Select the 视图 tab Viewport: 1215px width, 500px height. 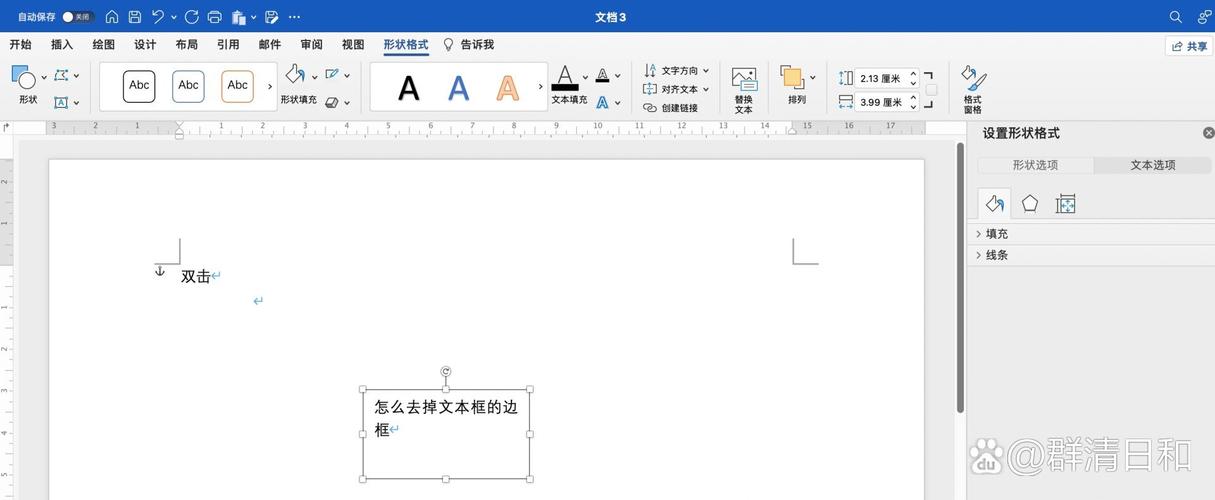(353, 45)
